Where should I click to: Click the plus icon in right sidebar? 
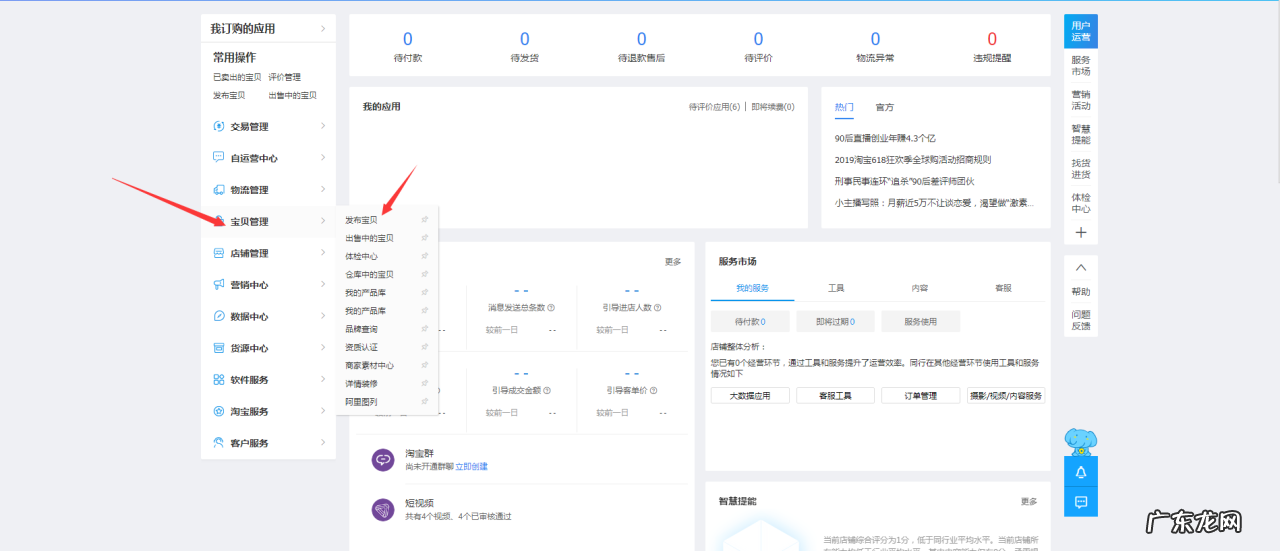[x=1081, y=232]
